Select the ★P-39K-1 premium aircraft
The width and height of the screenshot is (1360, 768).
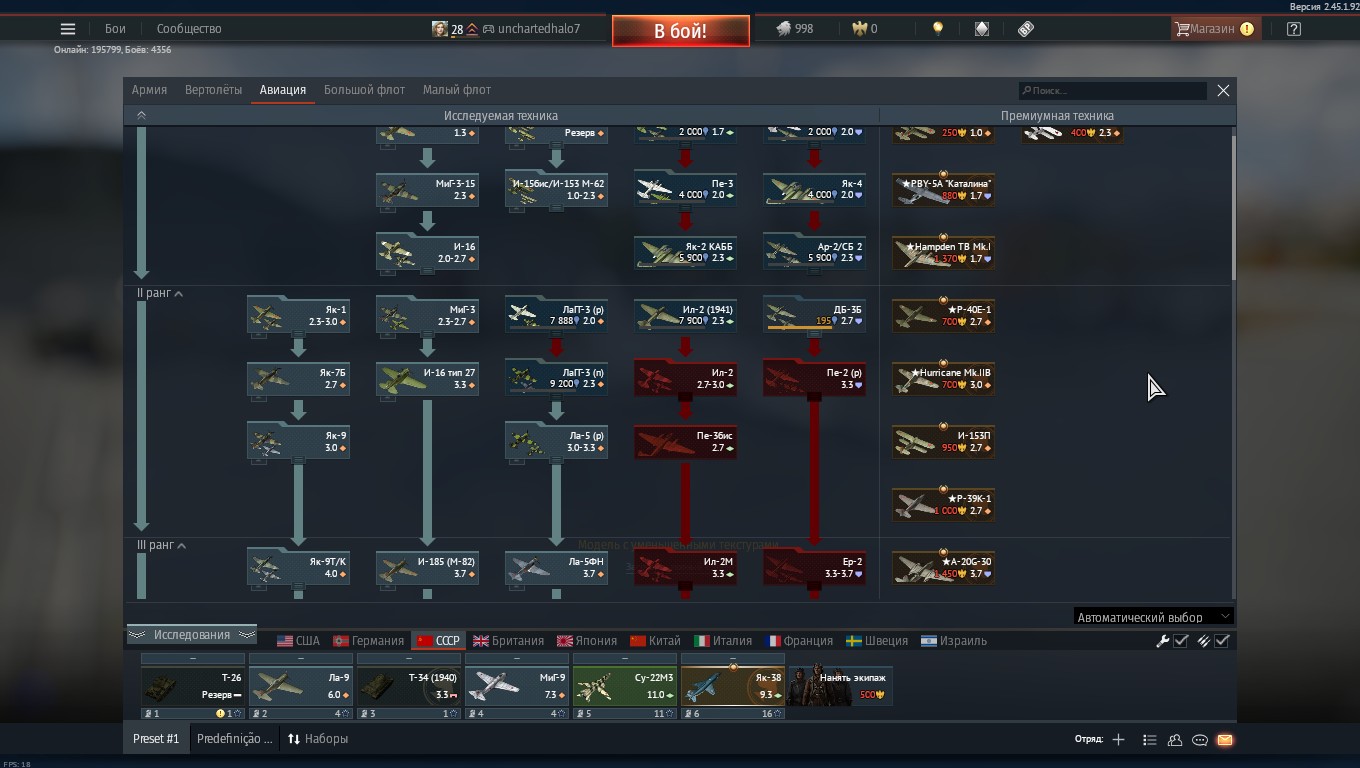[x=943, y=504]
